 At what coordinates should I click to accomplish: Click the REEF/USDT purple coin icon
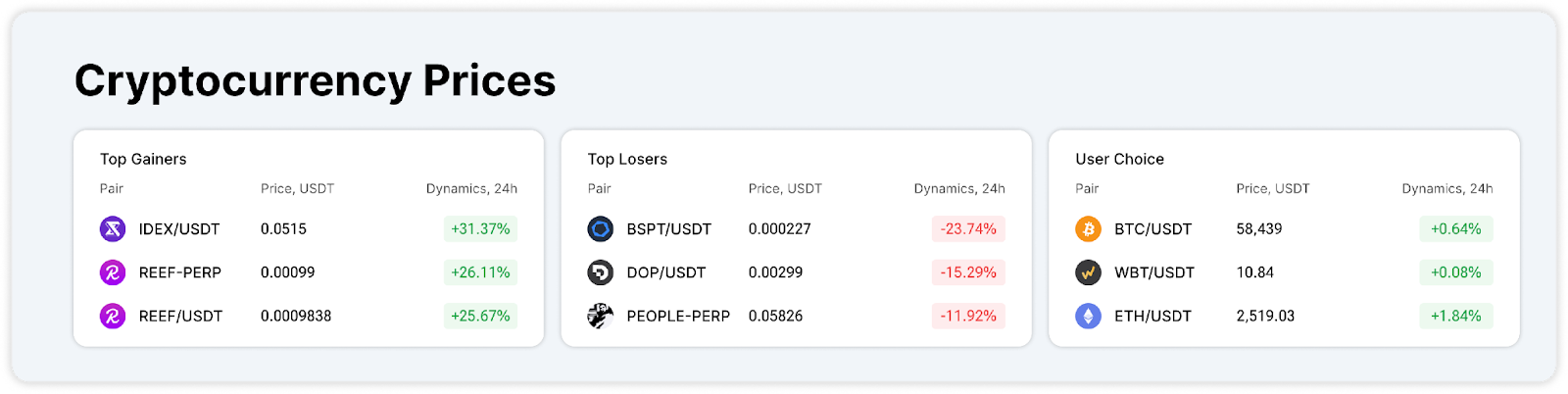[113, 316]
